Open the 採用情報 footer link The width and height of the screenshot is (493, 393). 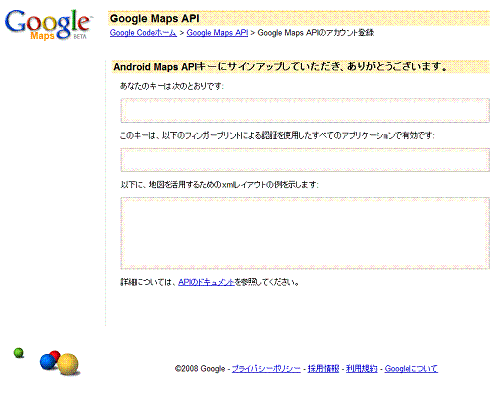click(323, 369)
